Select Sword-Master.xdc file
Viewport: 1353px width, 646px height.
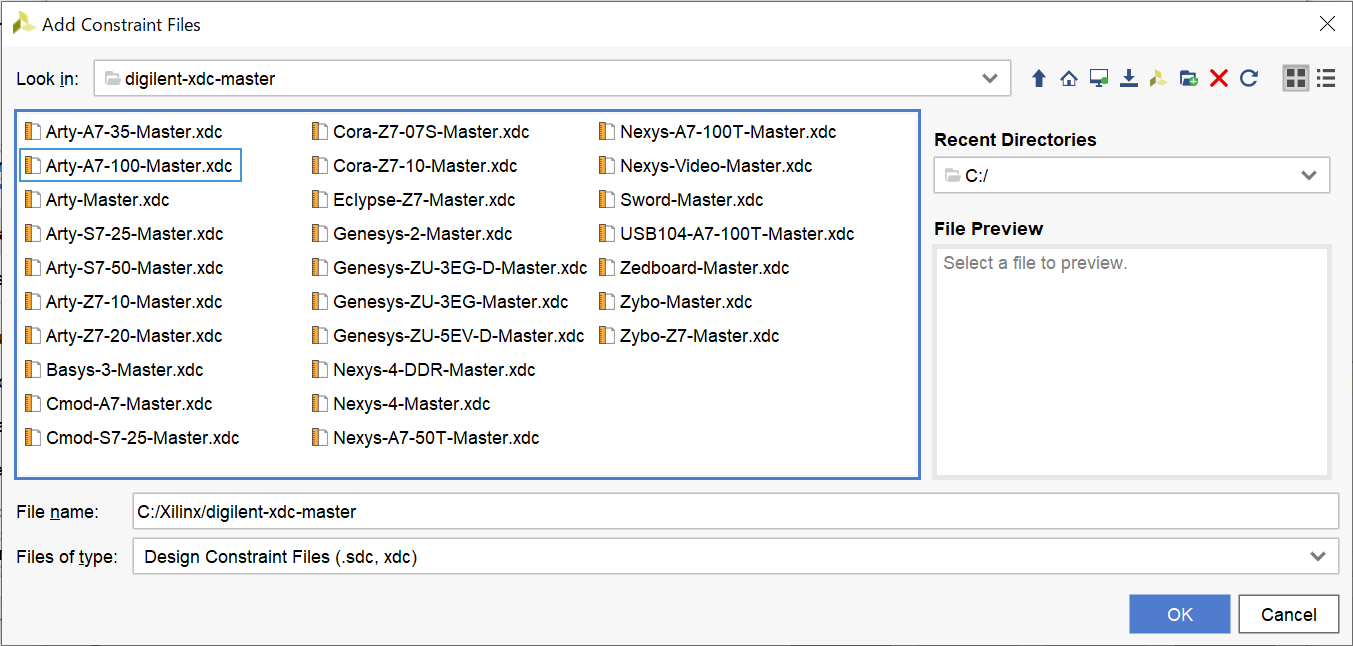tap(681, 200)
